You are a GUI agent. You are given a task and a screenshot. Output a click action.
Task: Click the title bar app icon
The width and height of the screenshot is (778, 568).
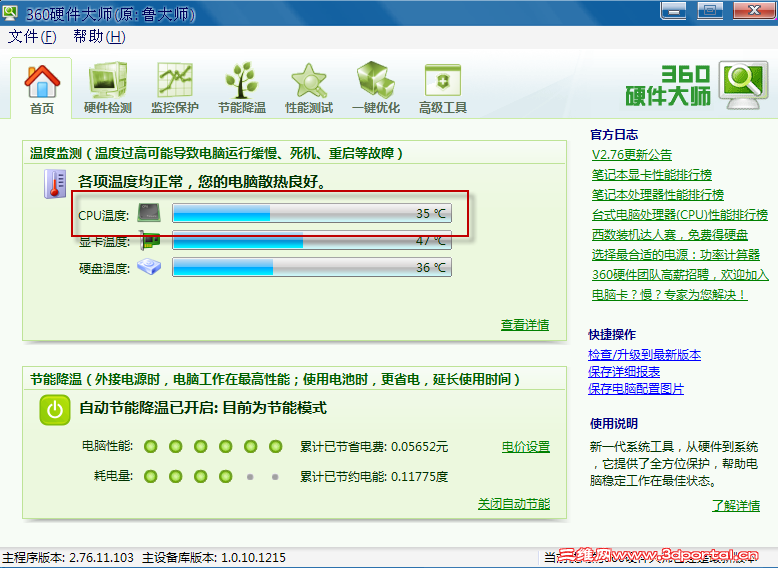tap(10, 13)
